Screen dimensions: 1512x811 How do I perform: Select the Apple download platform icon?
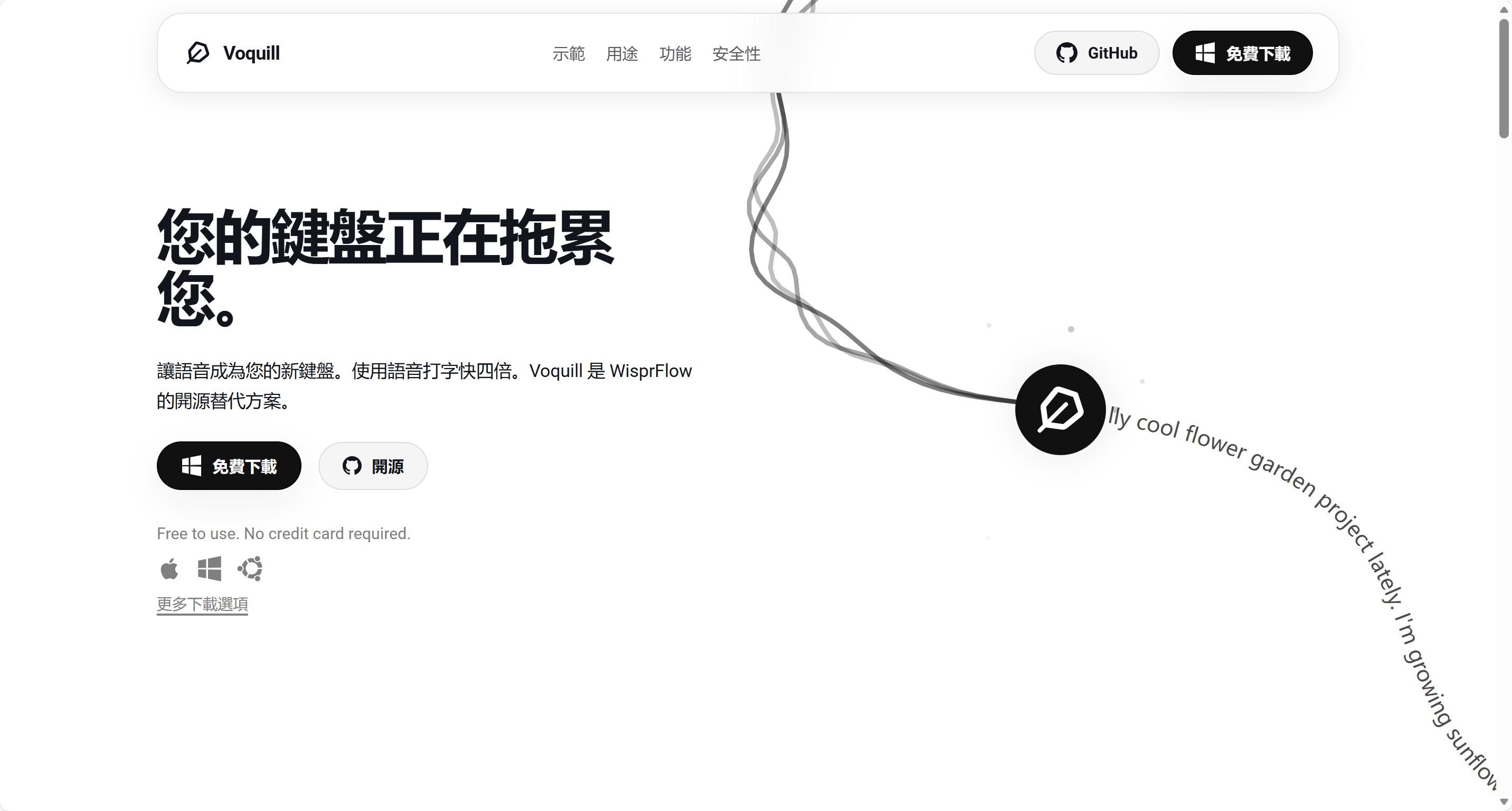tap(169, 568)
